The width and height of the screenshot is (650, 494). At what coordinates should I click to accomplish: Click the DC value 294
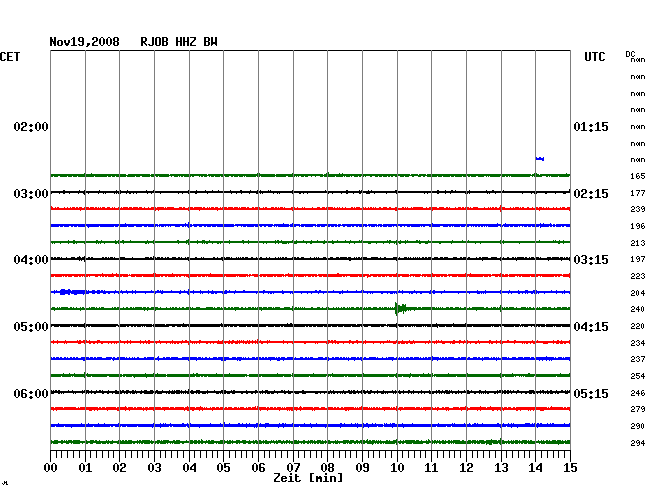638,443
